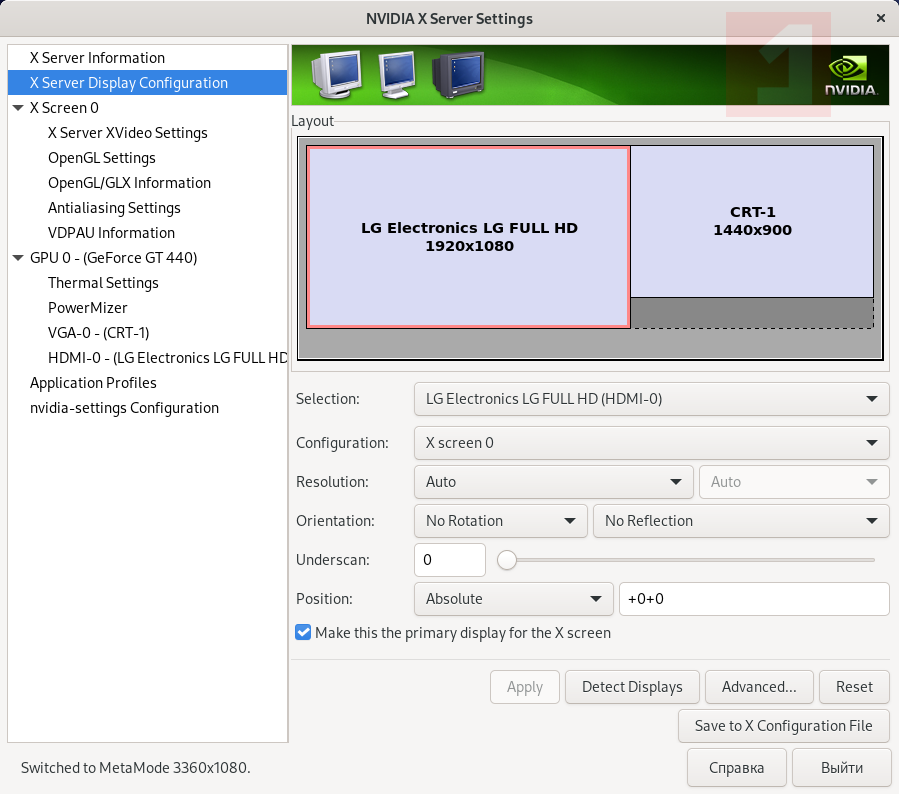This screenshot has width=899, height=794.
Task: Click Detect Displays button
Action: click(x=632, y=687)
